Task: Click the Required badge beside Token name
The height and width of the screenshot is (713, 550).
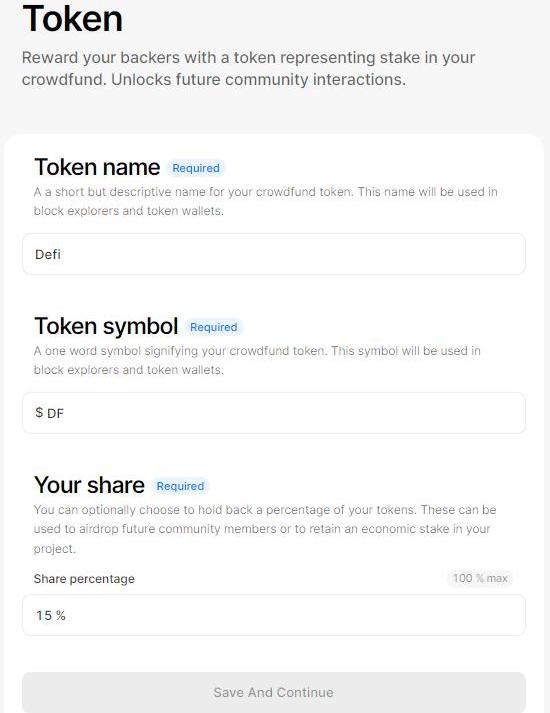Action: click(x=196, y=168)
